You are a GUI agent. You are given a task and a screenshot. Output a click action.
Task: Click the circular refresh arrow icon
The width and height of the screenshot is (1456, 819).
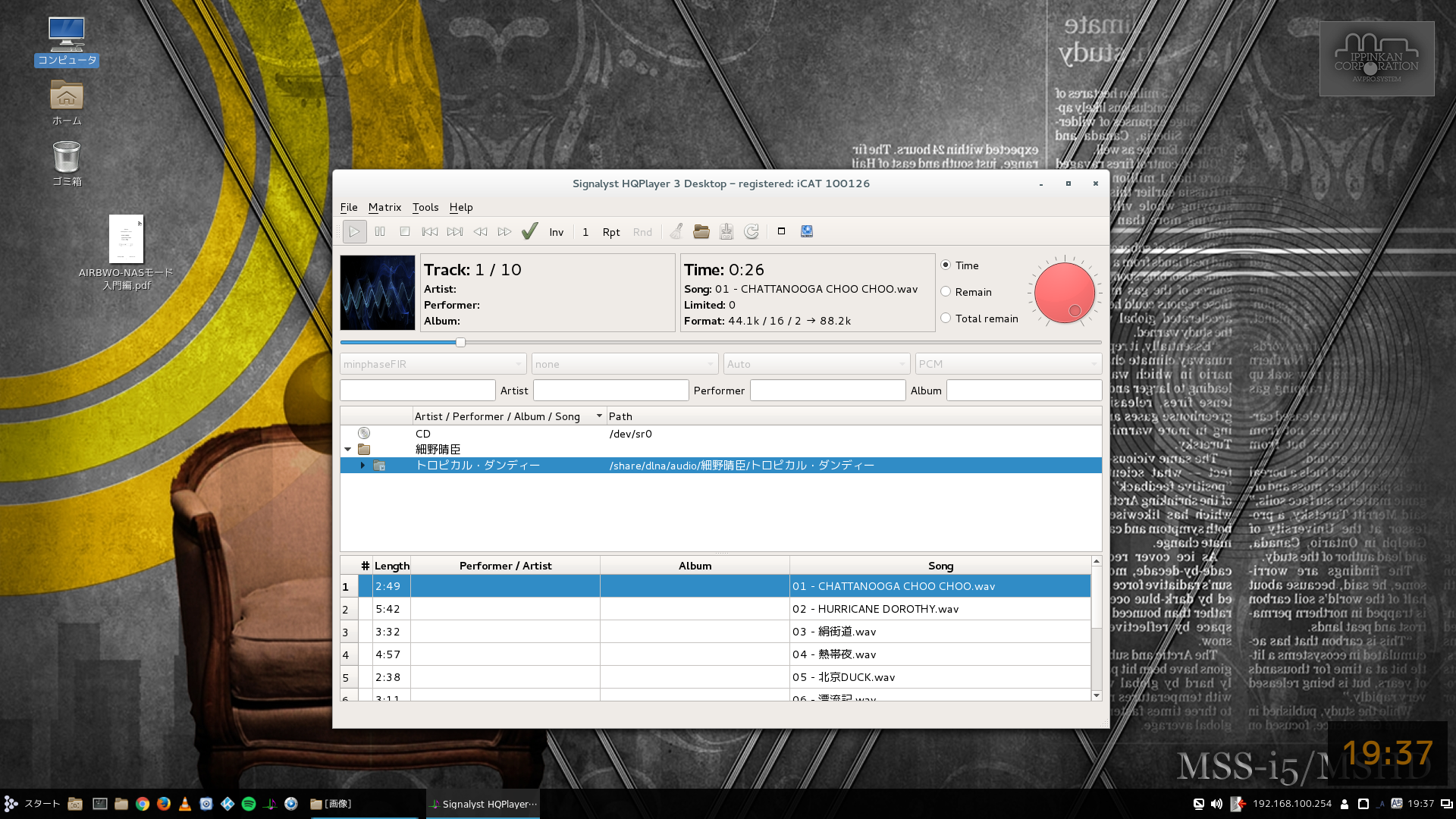pyautogui.click(x=752, y=232)
